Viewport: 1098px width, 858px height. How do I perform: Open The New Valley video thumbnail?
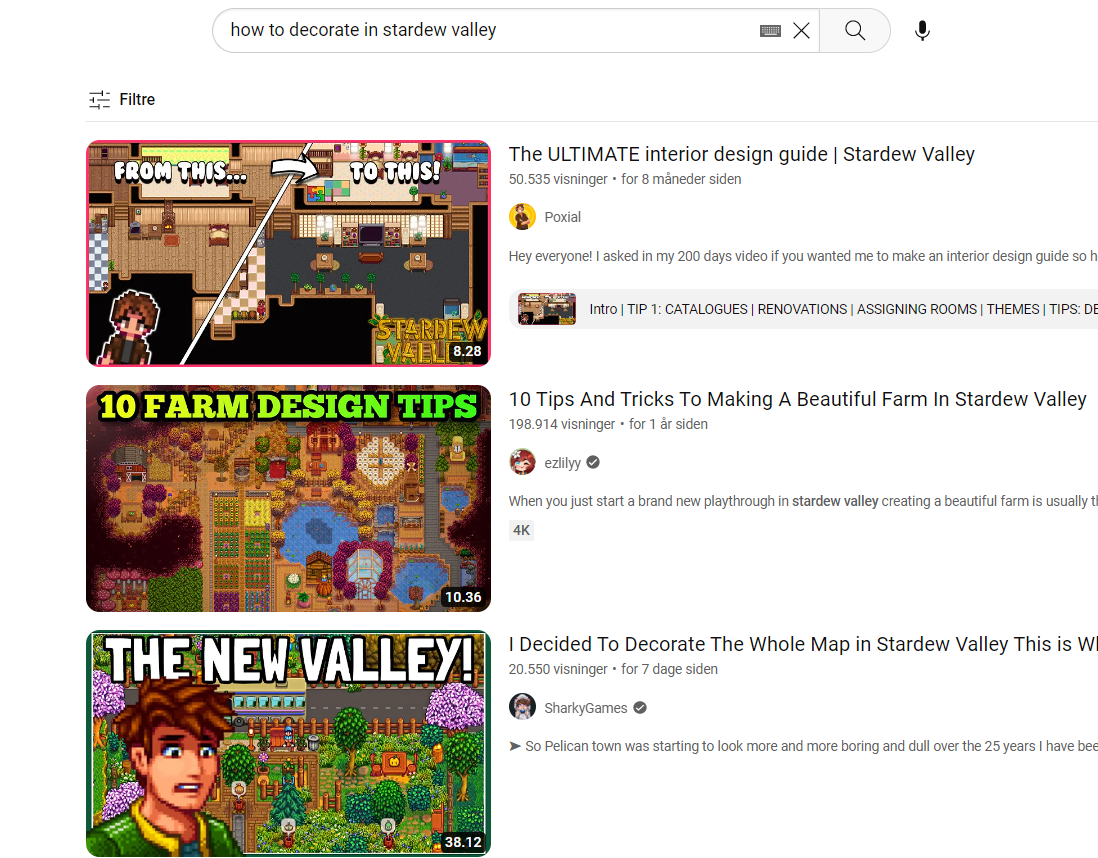(x=288, y=743)
